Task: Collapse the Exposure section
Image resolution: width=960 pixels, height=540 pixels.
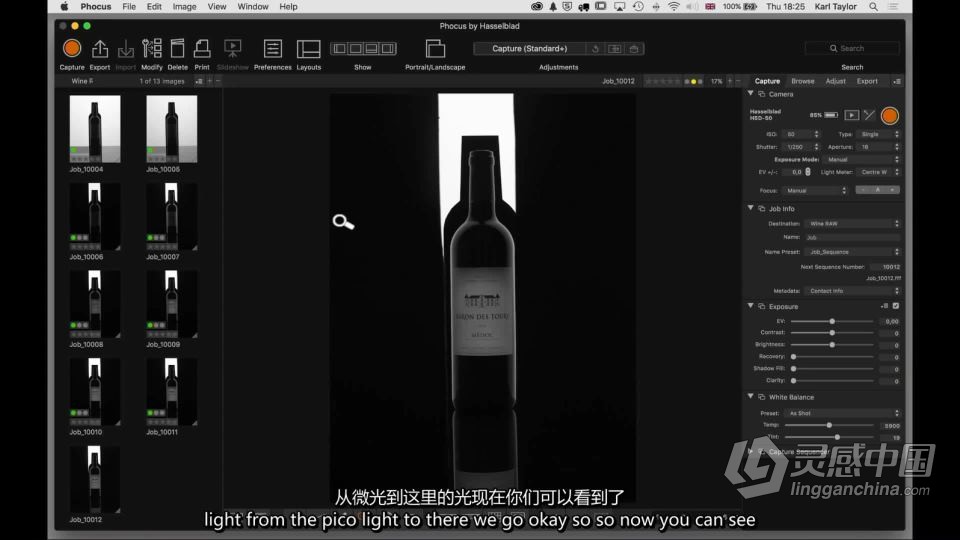Action: [x=751, y=306]
